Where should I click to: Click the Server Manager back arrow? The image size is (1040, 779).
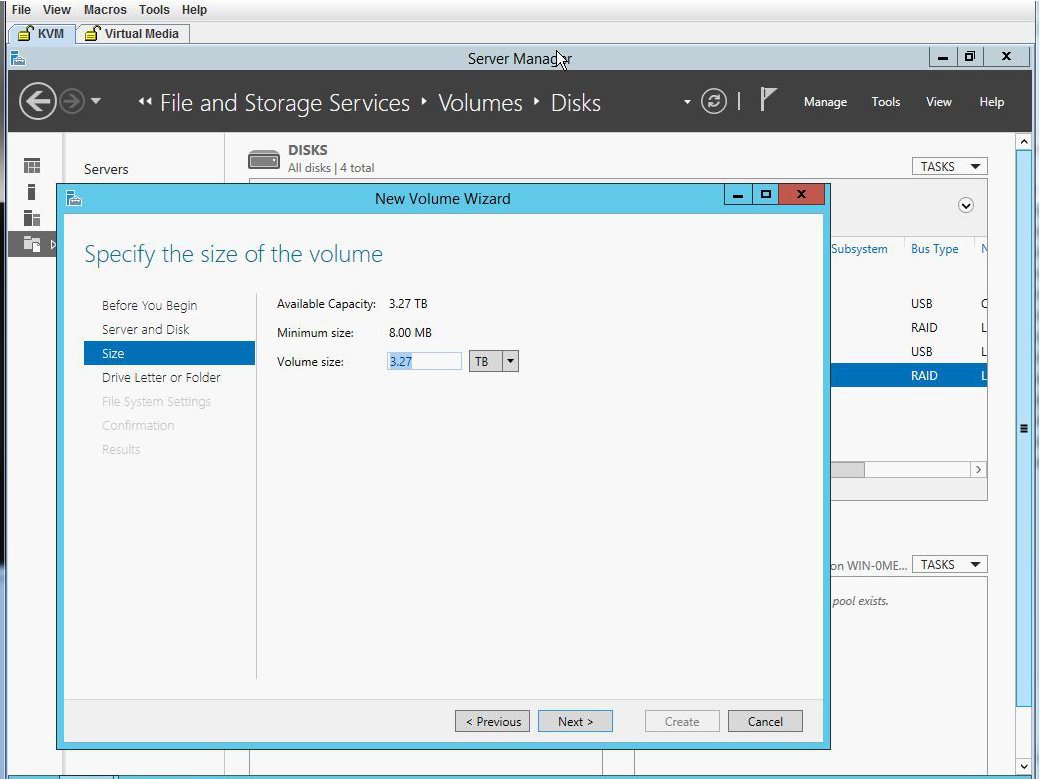point(37,102)
